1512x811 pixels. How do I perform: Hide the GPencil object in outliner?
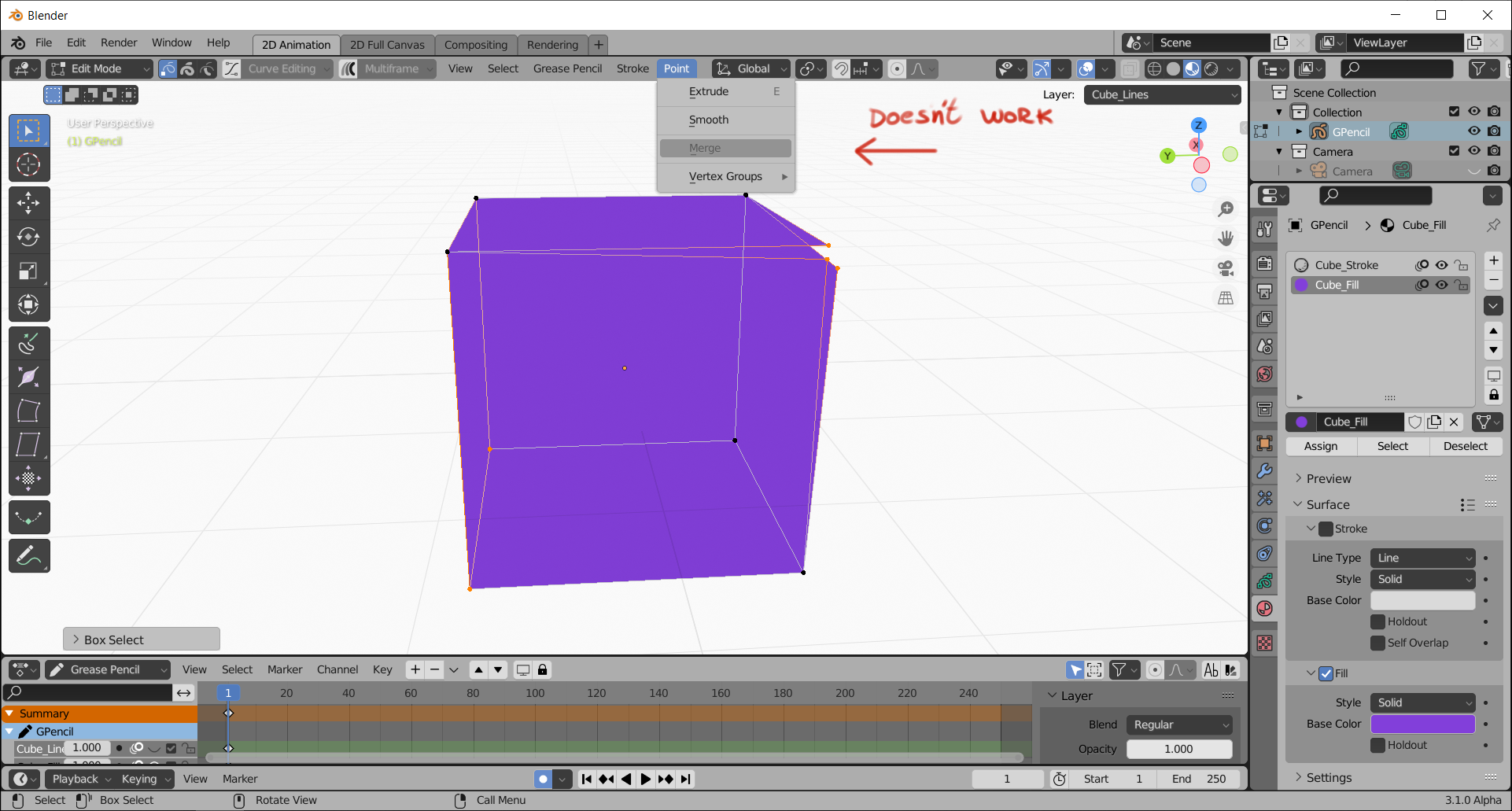[x=1474, y=131]
